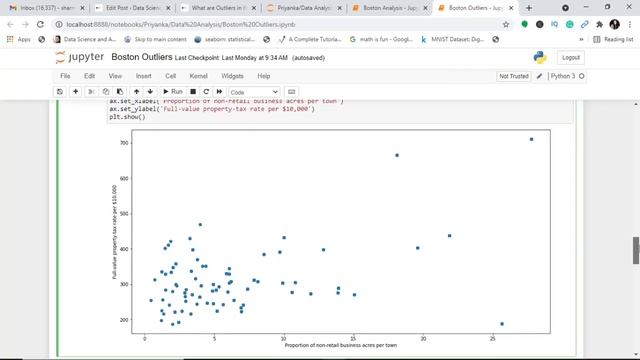Viewport: 640px width, 360px height.
Task: Open the Edit menu
Action: pos(89,76)
